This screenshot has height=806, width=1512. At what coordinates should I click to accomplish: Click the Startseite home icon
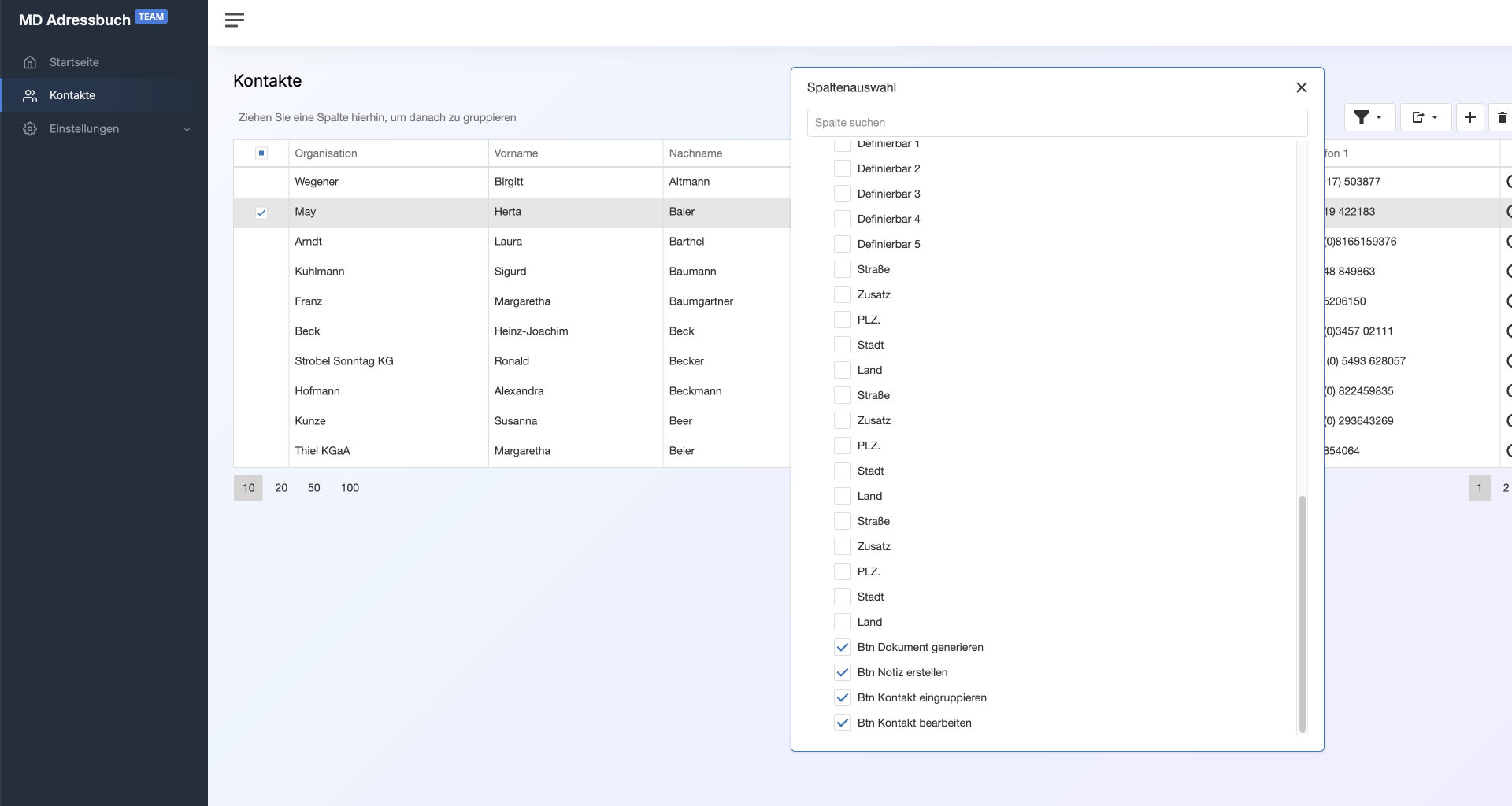pyautogui.click(x=30, y=62)
